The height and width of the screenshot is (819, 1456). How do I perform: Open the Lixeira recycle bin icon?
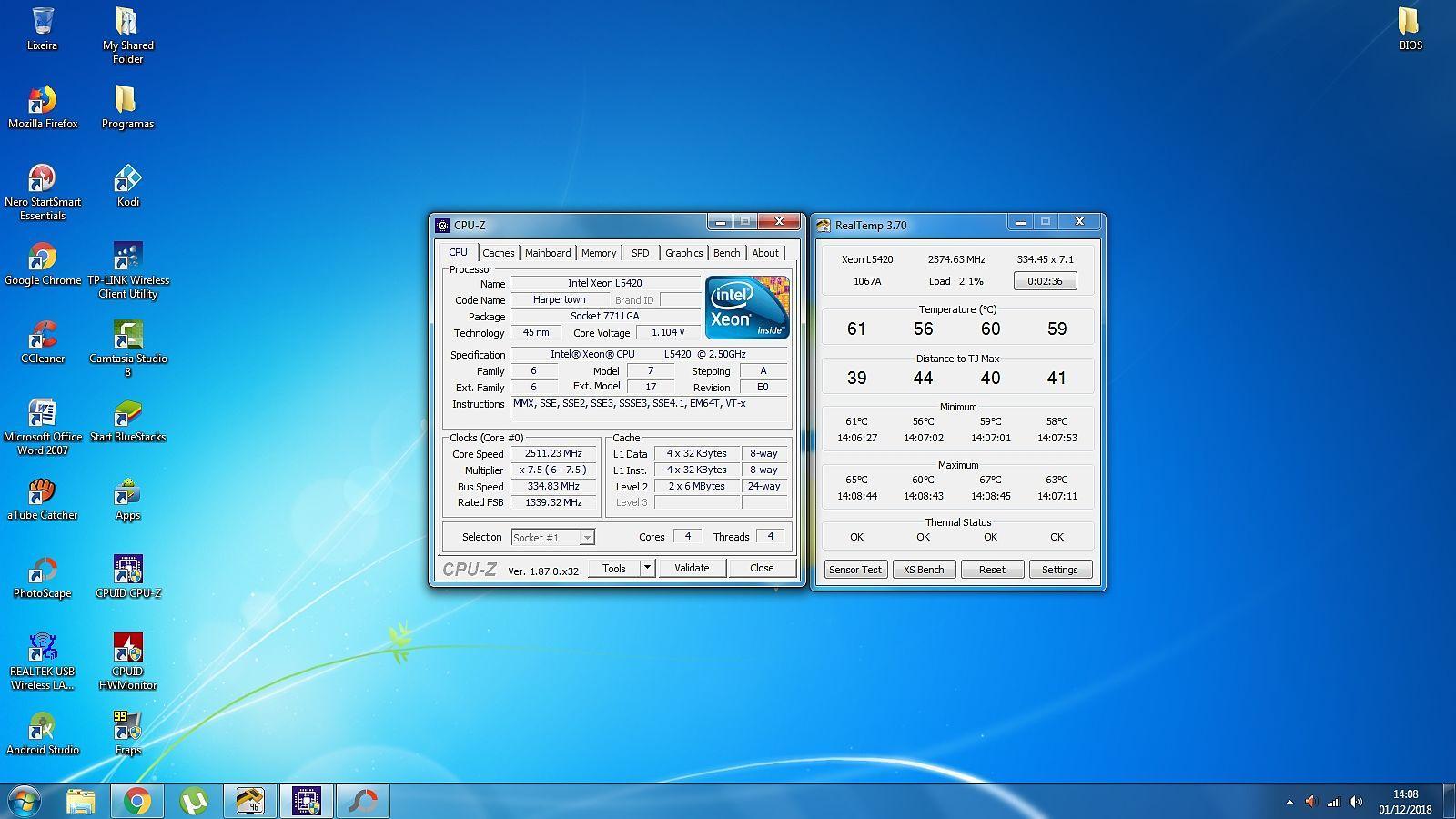(x=42, y=29)
